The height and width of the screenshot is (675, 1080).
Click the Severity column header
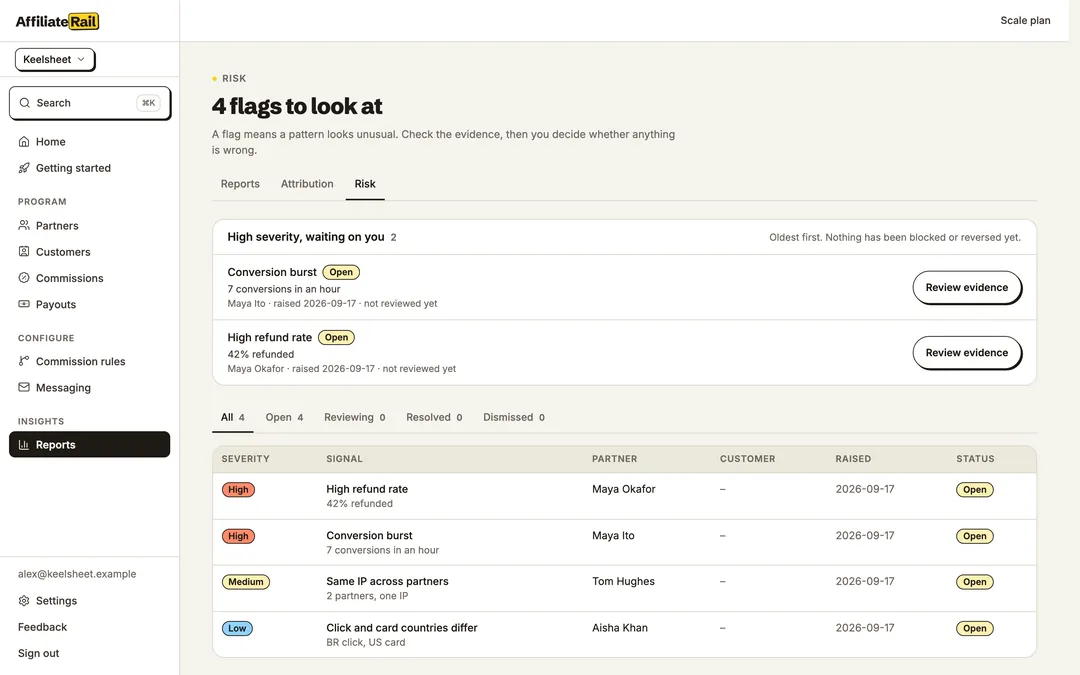245,459
